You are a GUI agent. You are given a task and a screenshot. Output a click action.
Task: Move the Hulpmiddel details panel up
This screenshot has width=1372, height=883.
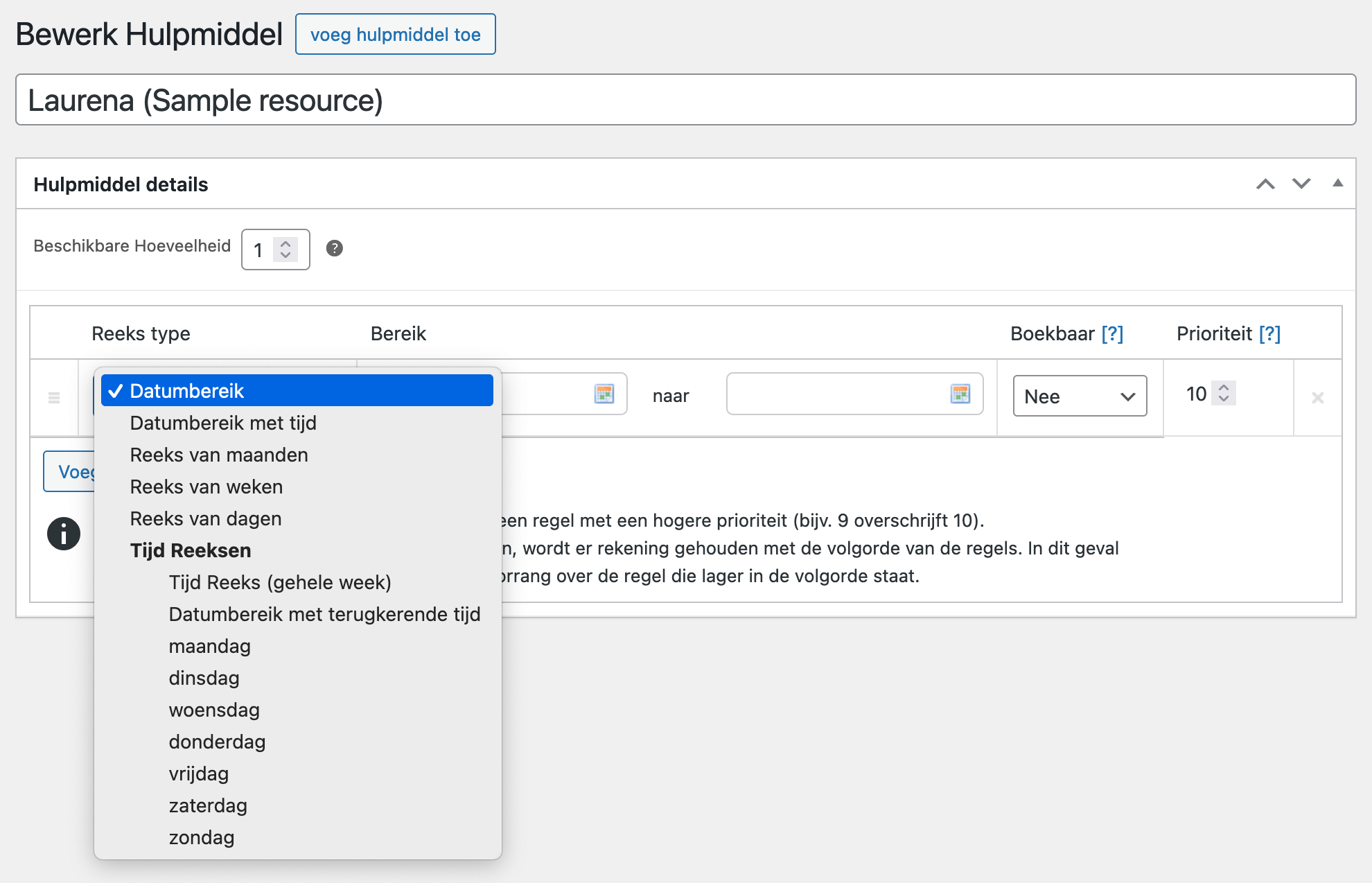pyautogui.click(x=1266, y=184)
